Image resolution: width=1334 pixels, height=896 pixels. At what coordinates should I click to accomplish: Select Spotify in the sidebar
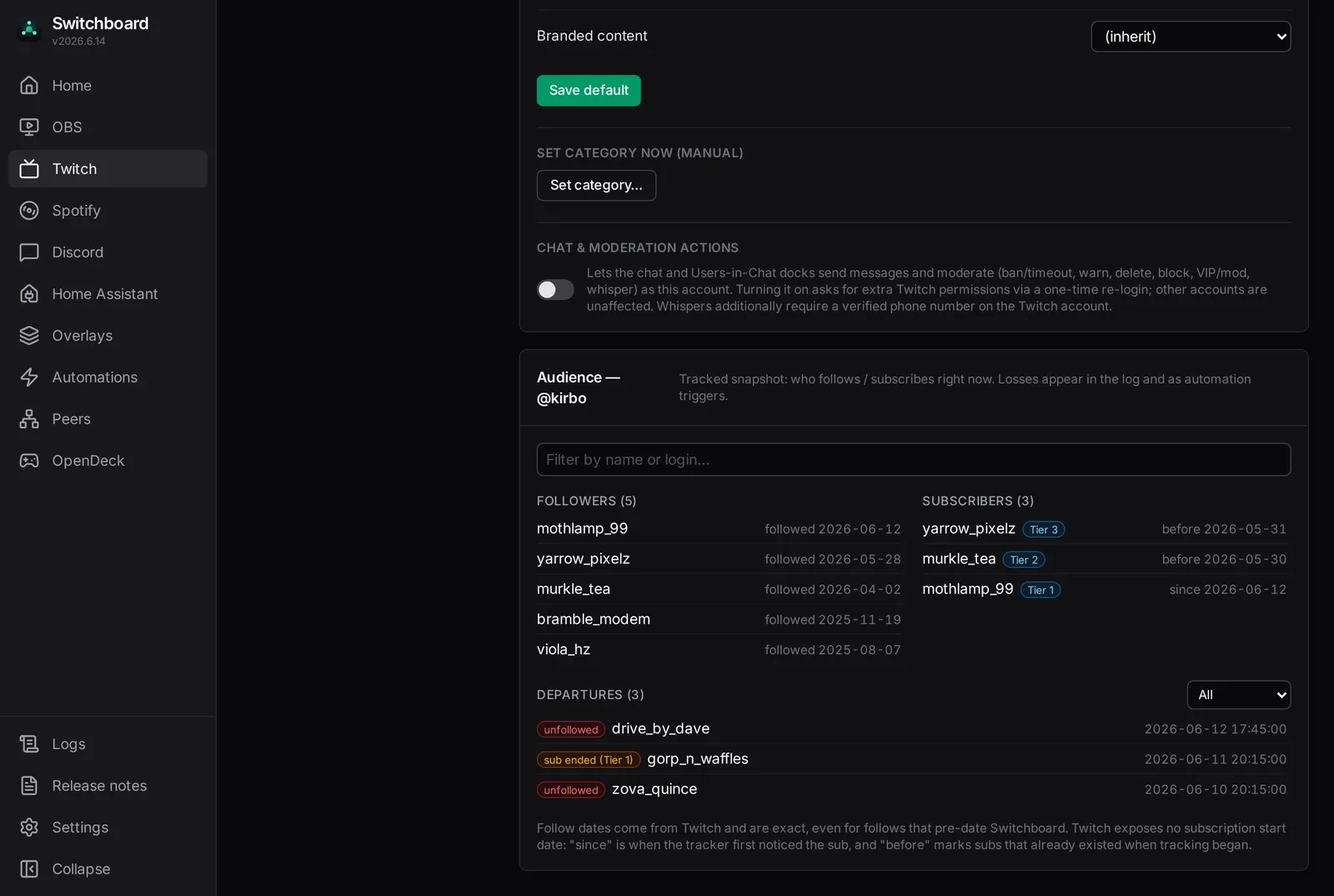[108, 210]
